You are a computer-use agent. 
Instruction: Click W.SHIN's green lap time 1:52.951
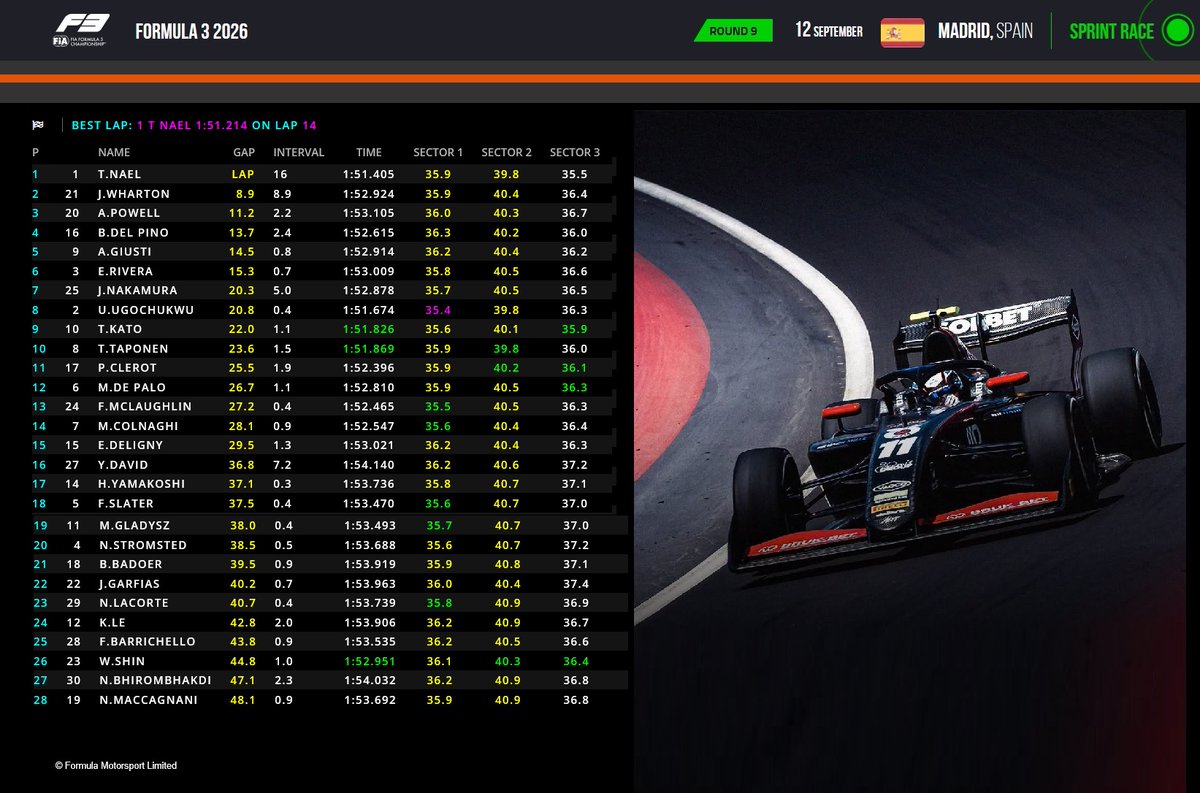(369, 661)
